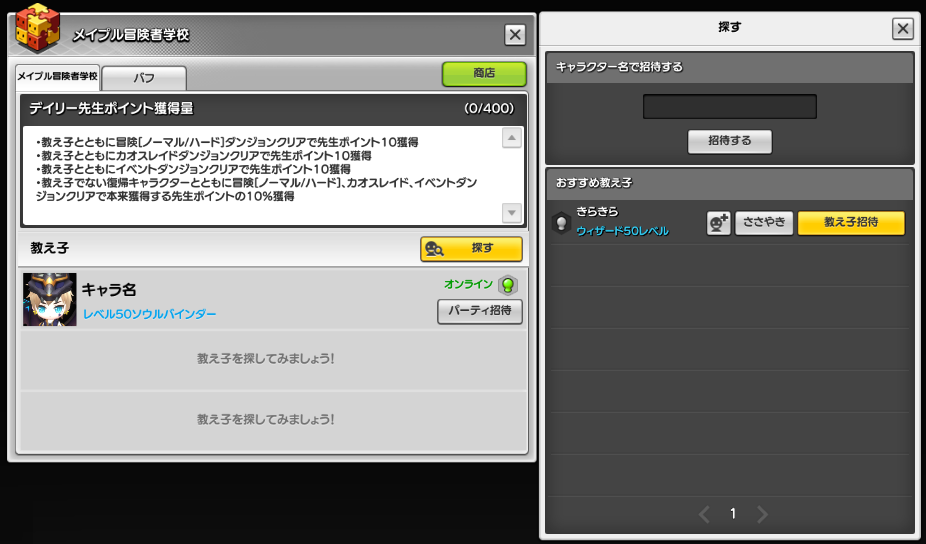Viewport: 926px width, 544px height.
Task: Click the パーティ招待 button
Action: [480, 311]
